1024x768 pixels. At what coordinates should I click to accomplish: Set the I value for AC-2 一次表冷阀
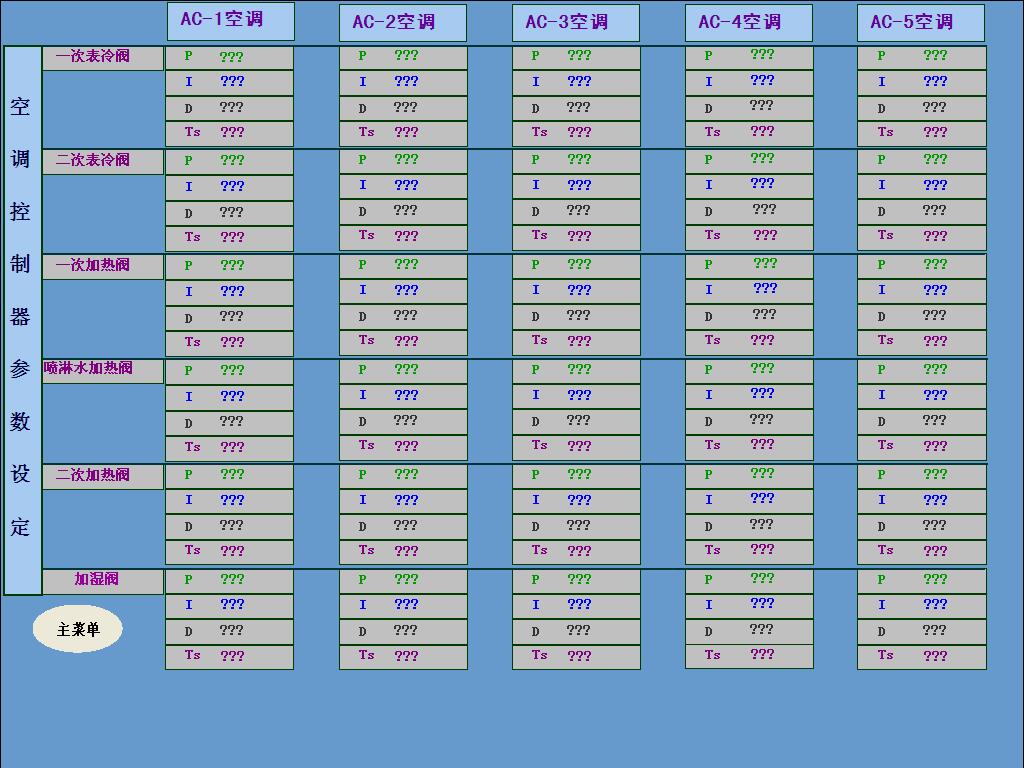click(x=405, y=82)
